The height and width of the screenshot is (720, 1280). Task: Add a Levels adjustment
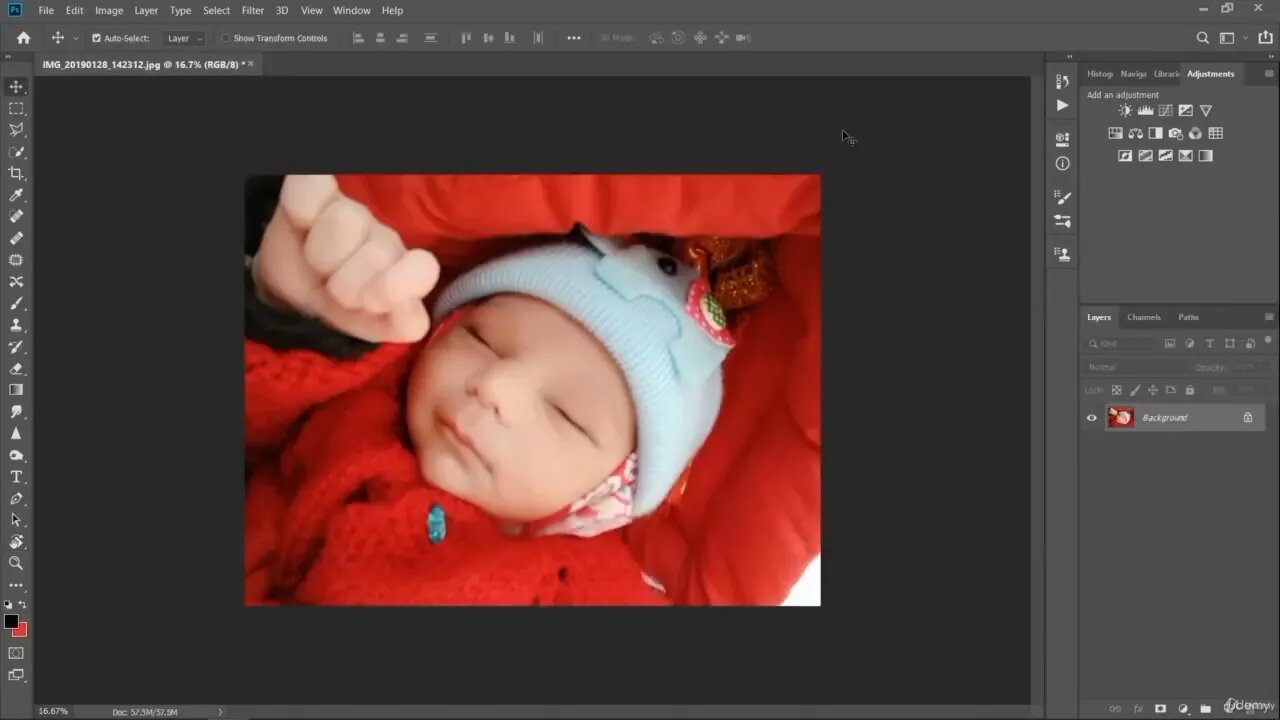[1145, 111]
